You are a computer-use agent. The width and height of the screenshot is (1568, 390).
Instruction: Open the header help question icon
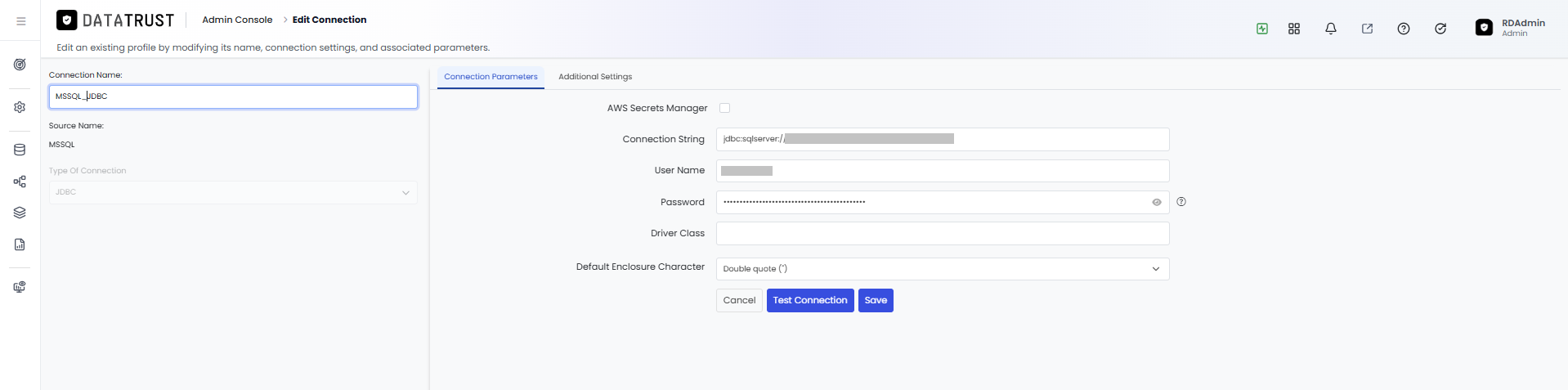tap(1404, 29)
